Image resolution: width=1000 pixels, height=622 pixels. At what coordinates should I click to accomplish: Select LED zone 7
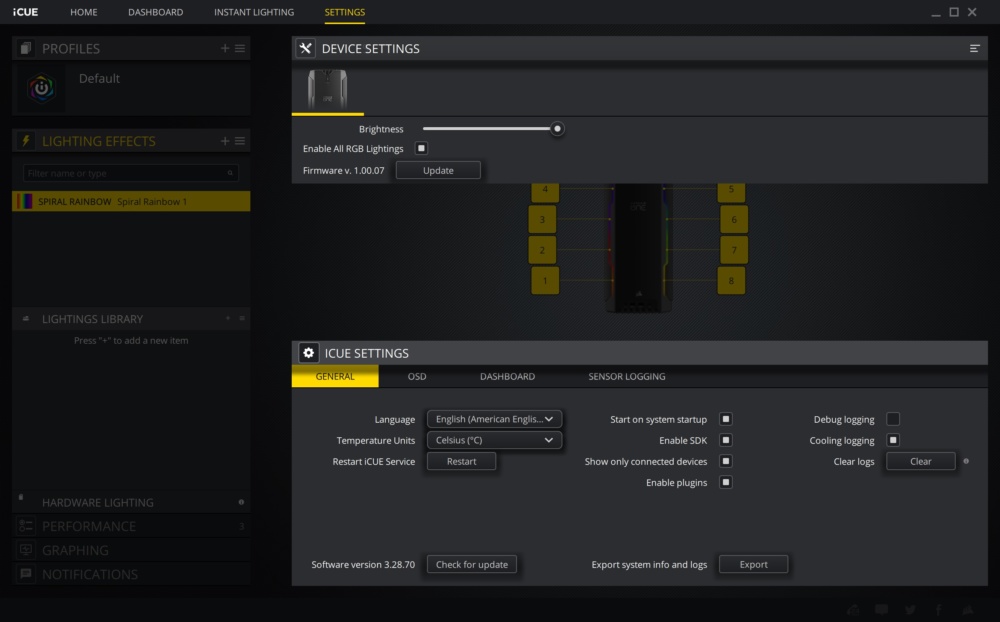point(733,250)
